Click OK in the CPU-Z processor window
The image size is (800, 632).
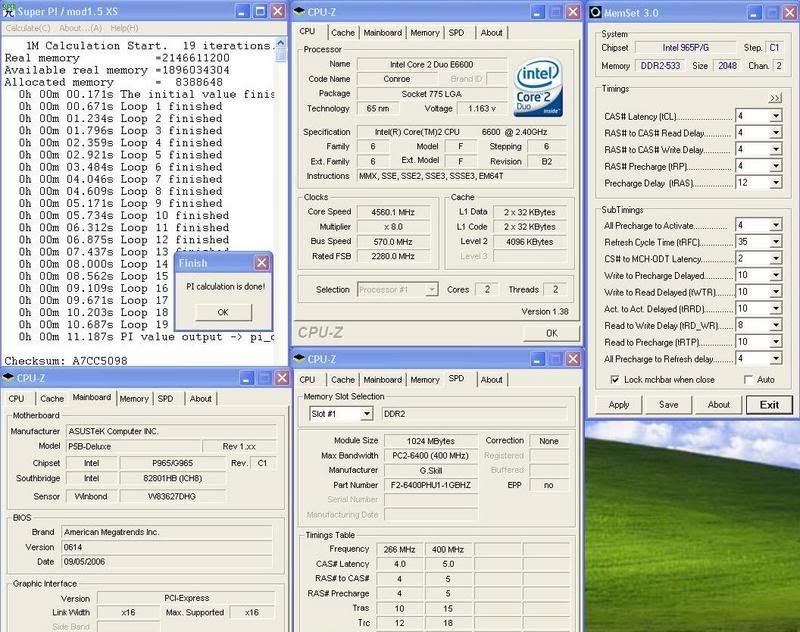[x=552, y=333]
